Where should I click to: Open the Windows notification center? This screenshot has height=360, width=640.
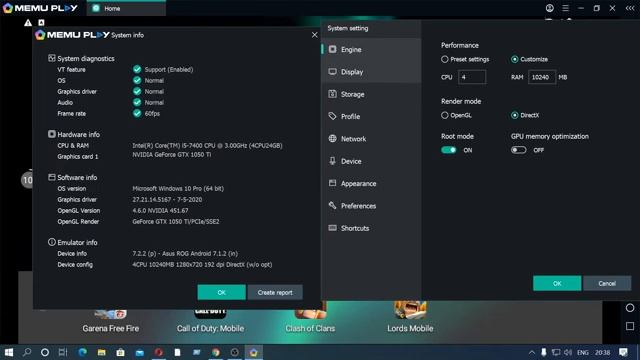(623, 352)
